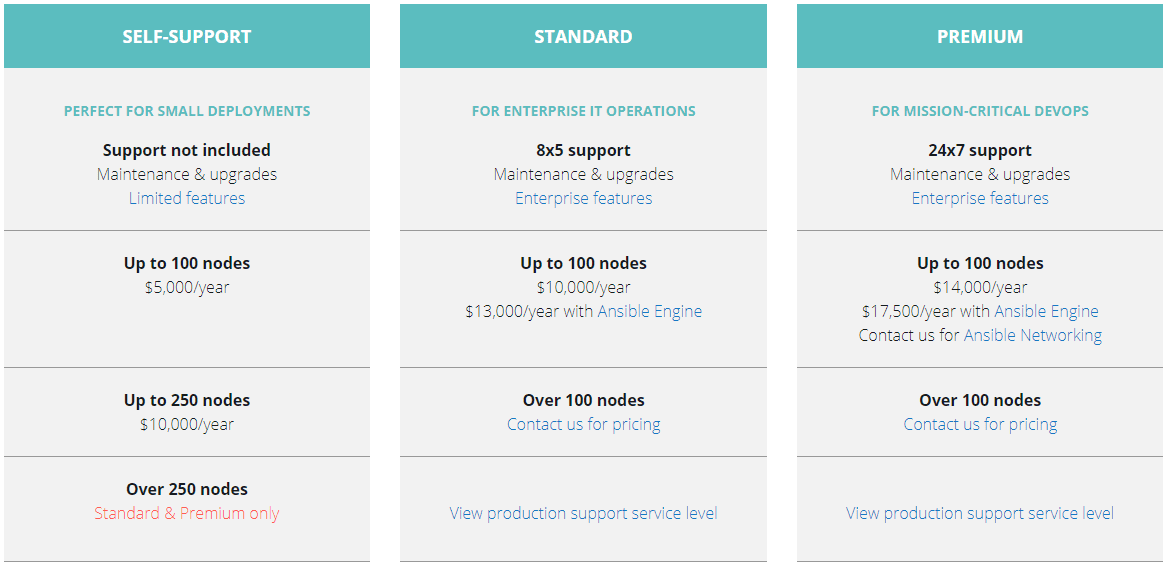
Task: Open the Ansible Networking link
Action: (1033, 335)
